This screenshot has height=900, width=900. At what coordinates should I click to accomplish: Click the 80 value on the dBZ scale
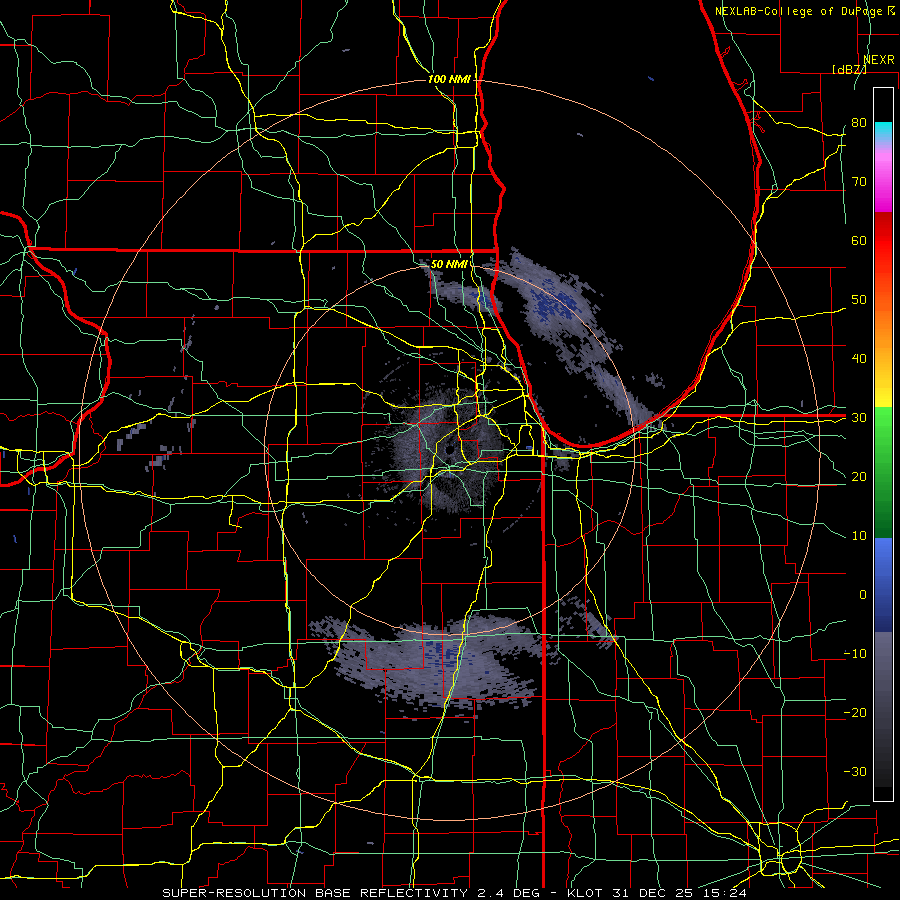[859, 122]
